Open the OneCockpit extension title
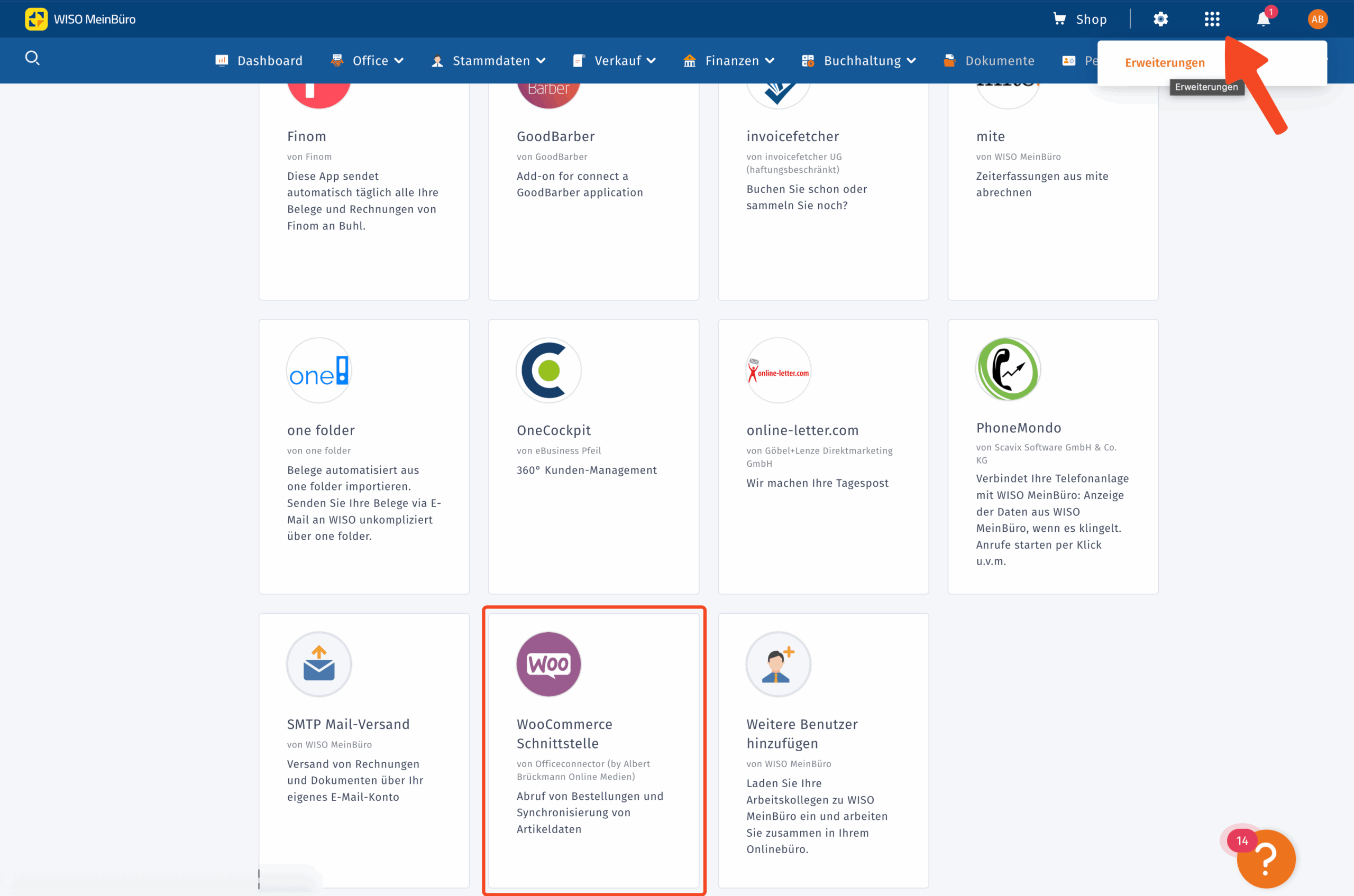The image size is (1354, 896). (553, 430)
